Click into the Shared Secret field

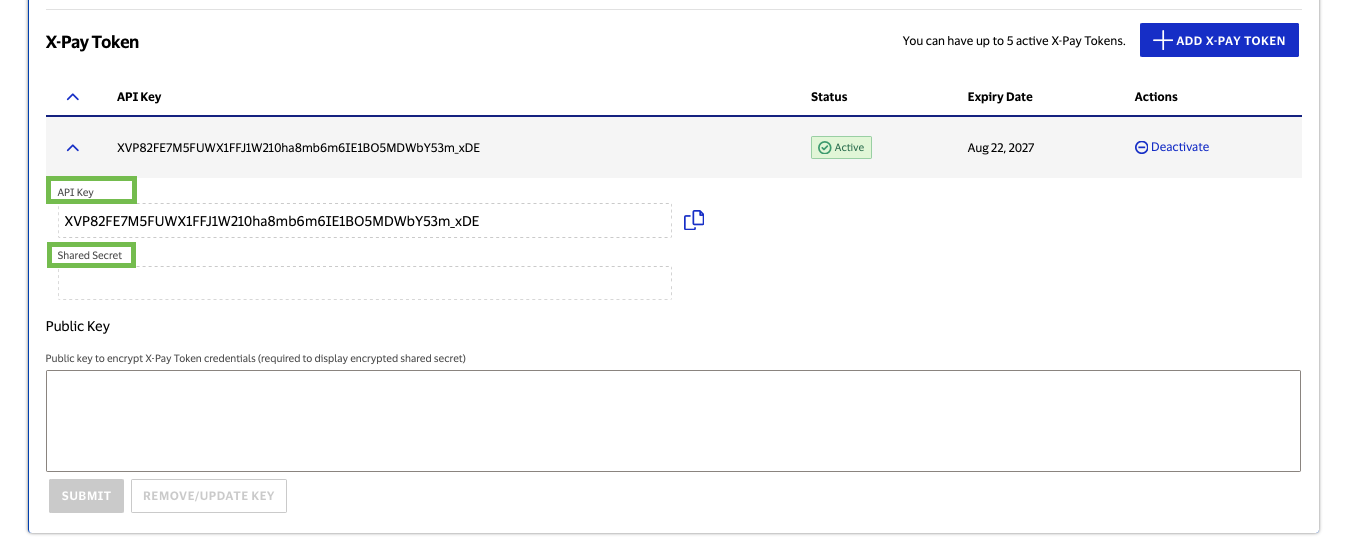[x=364, y=283]
